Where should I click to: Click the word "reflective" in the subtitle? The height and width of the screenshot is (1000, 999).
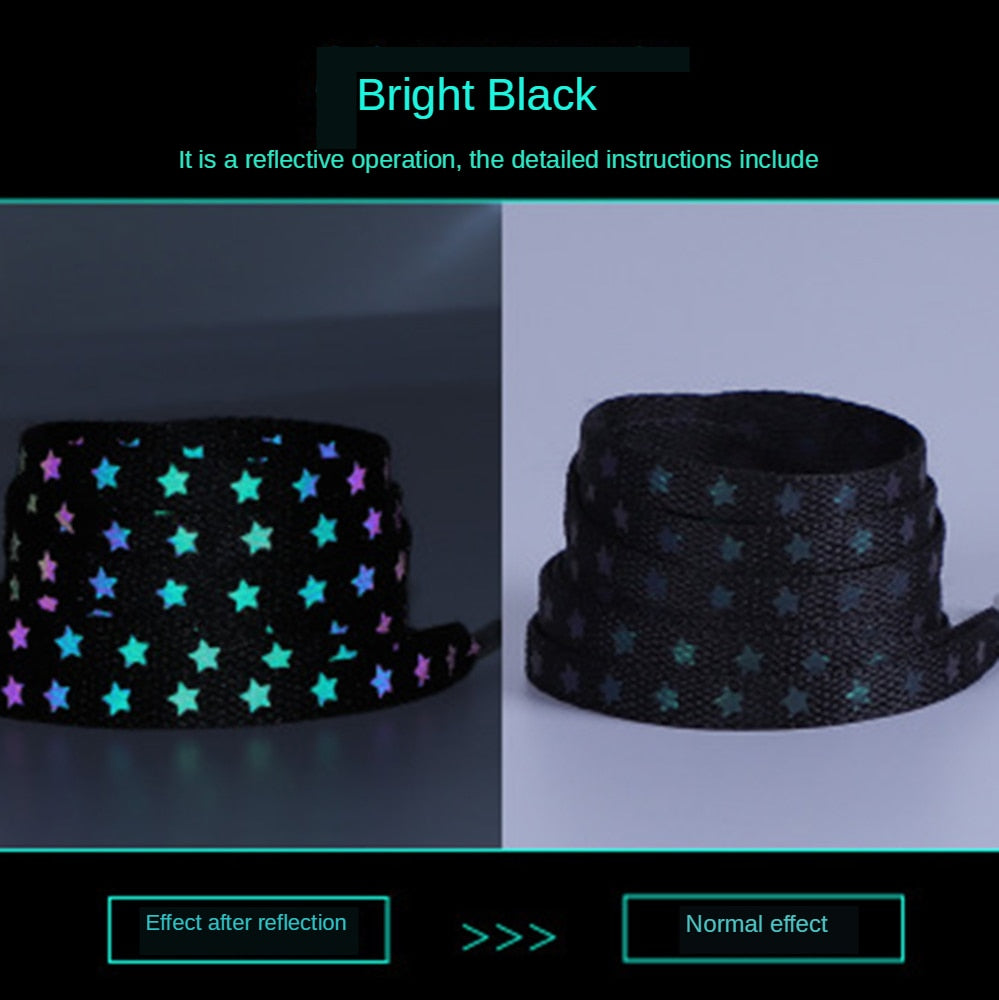(x=295, y=159)
